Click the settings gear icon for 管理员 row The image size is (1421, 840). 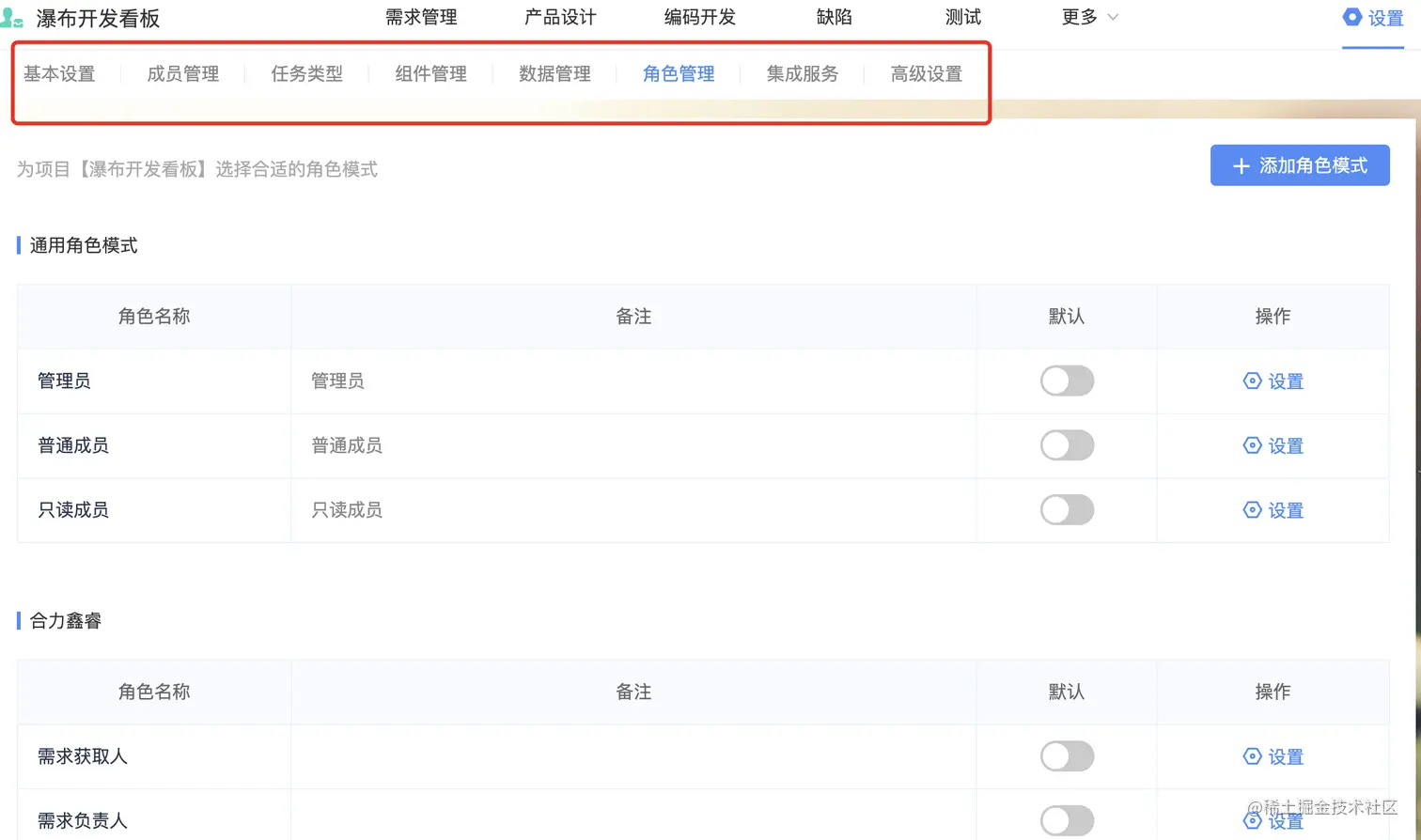(1252, 381)
